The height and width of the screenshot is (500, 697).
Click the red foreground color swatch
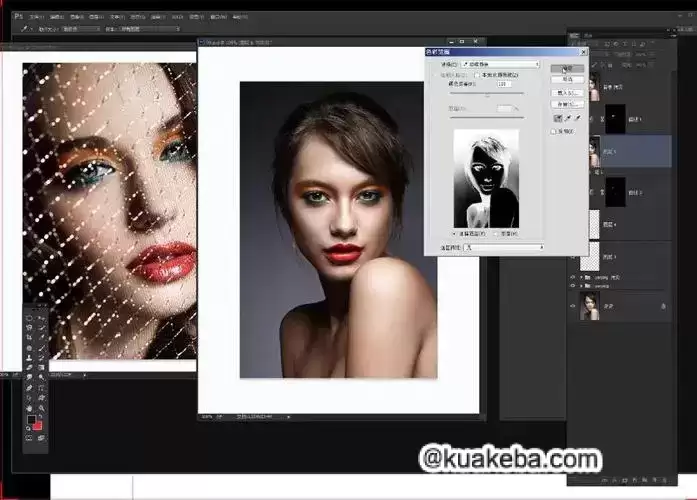(37, 425)
